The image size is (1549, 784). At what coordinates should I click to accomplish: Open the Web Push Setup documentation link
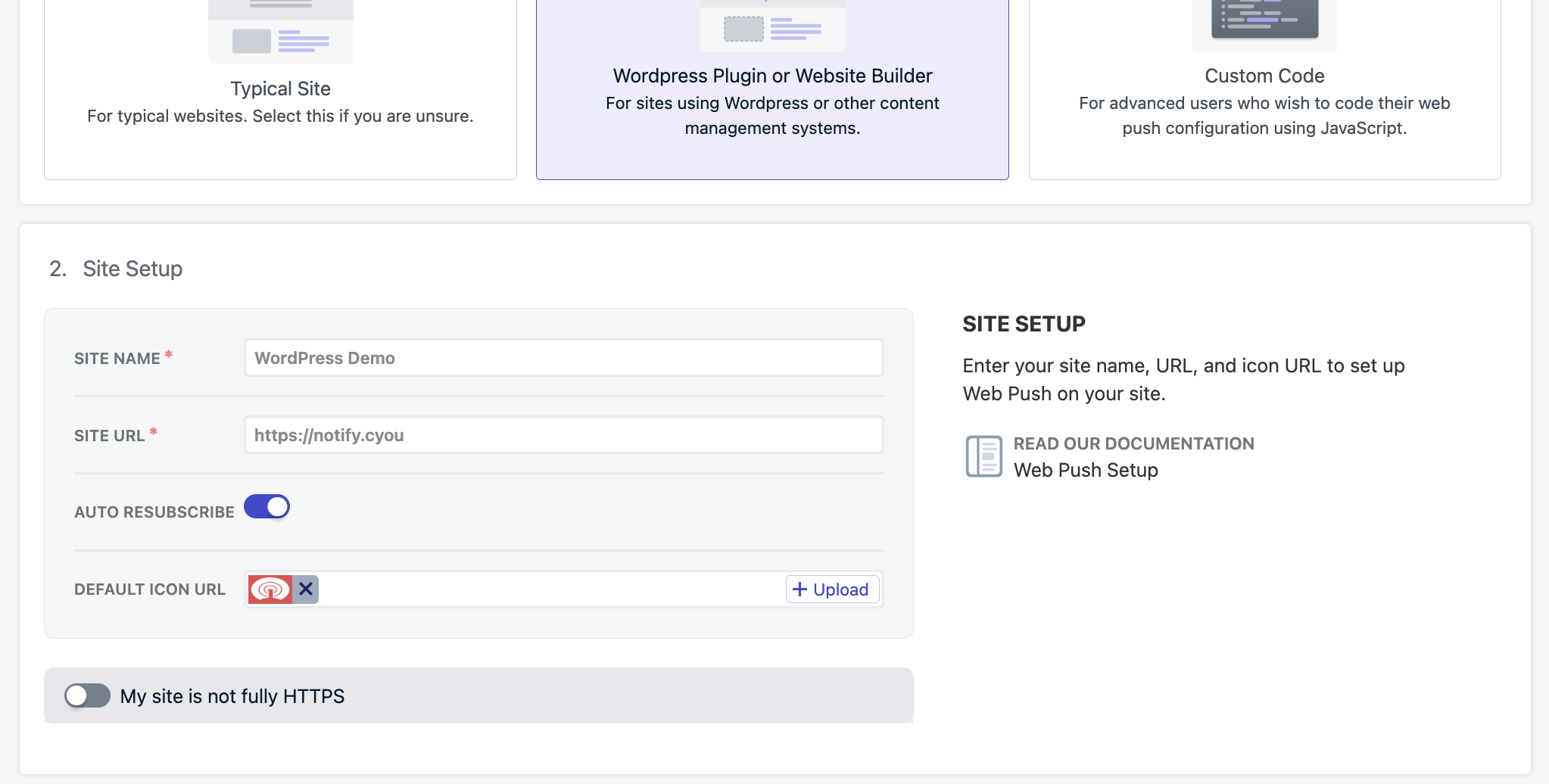(x=1086, y=470)
